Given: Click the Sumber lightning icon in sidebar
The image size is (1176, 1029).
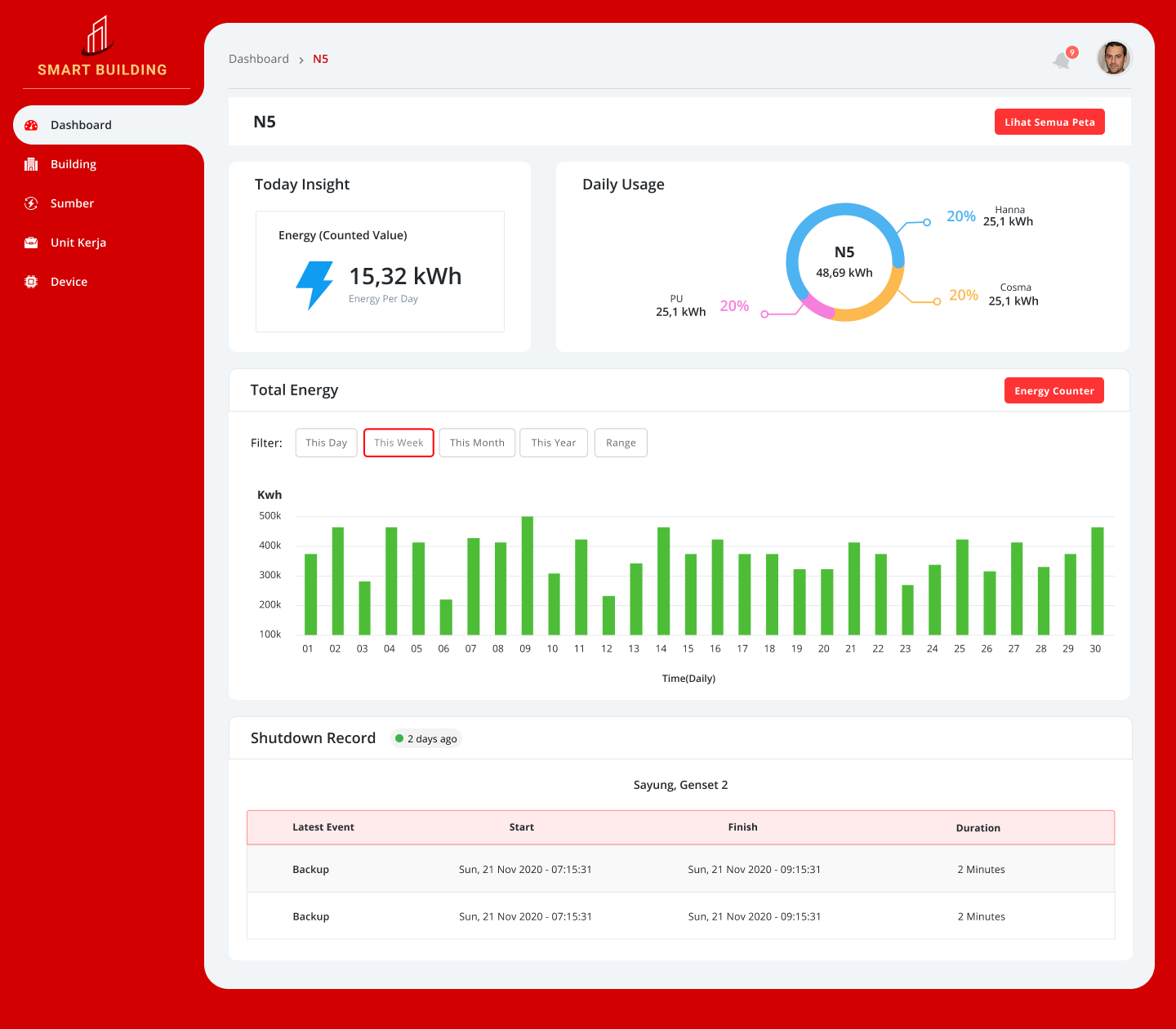Looking at the screenshot, I should [x=31, y=203].
